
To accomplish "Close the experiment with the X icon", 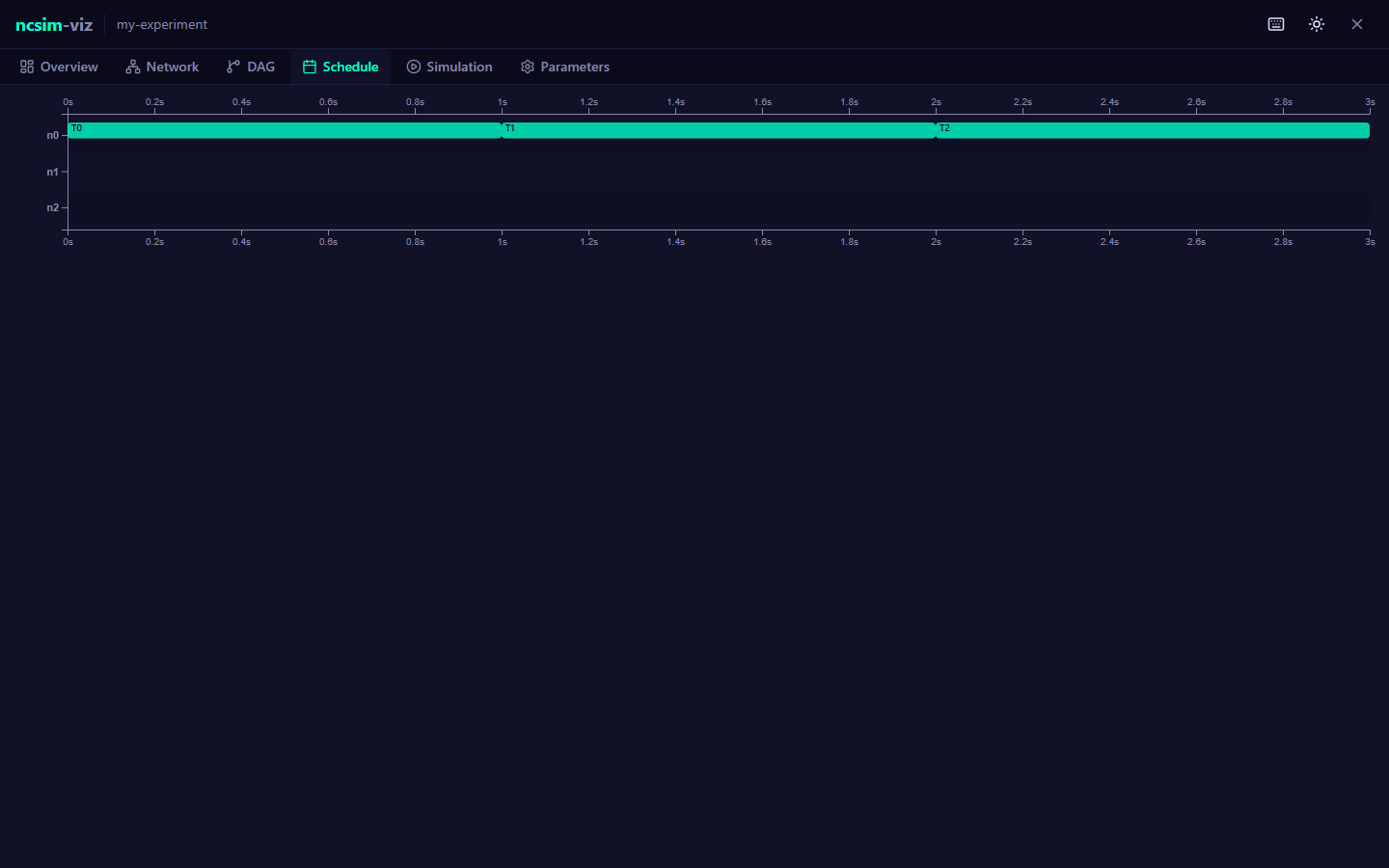I will [x=1357, y=24].
